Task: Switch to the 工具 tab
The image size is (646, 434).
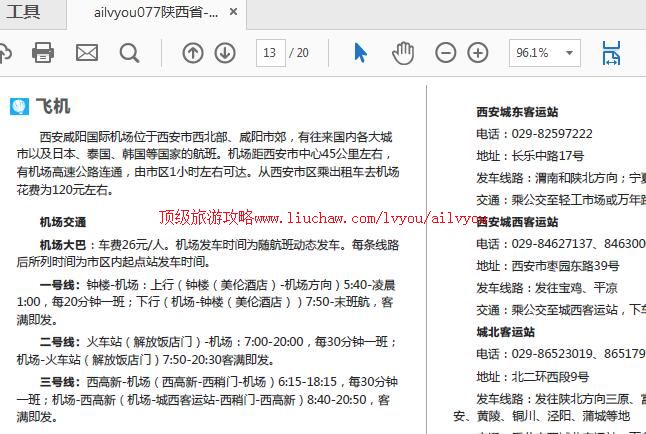Action: pos(24,13)
